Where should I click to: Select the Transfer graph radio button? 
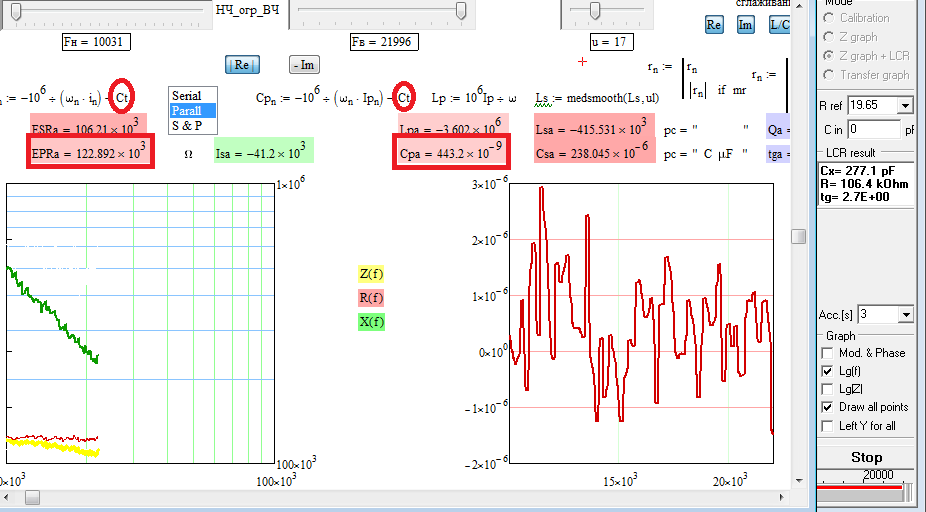829,75
